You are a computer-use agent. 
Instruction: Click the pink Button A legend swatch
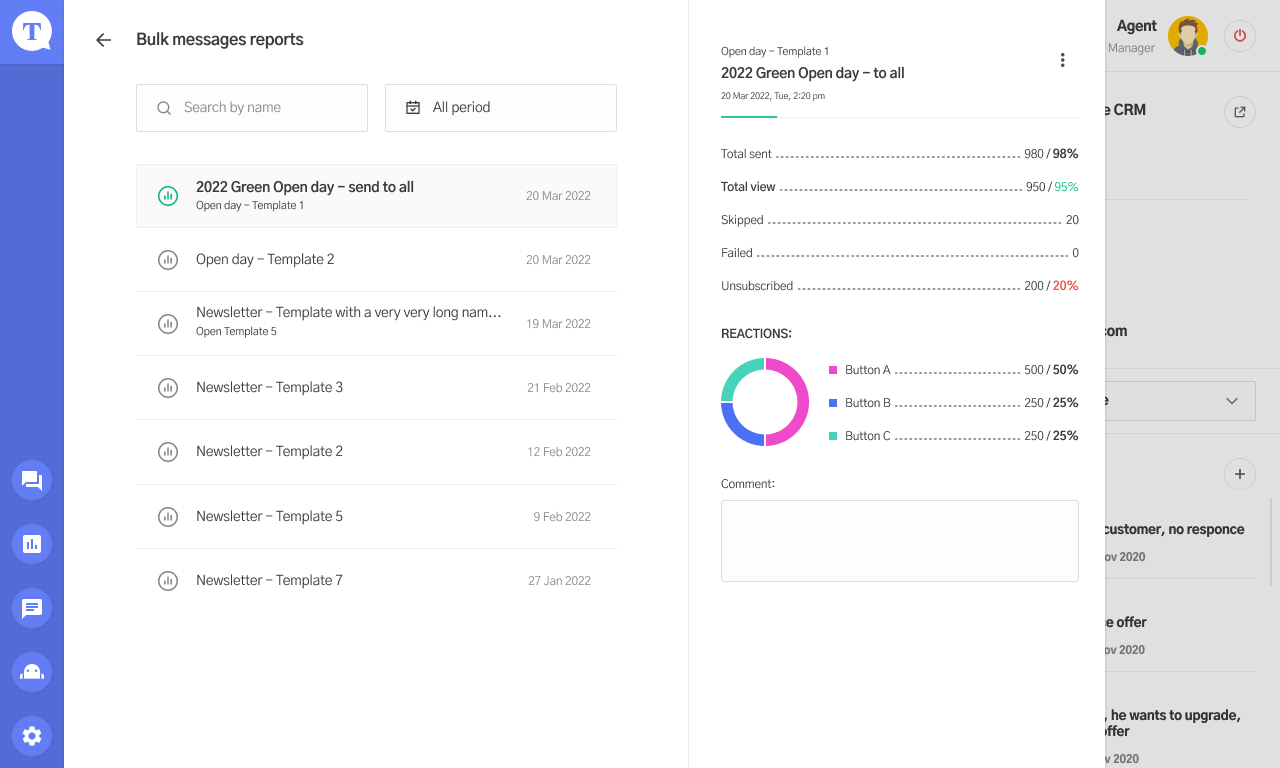[833, 370]
